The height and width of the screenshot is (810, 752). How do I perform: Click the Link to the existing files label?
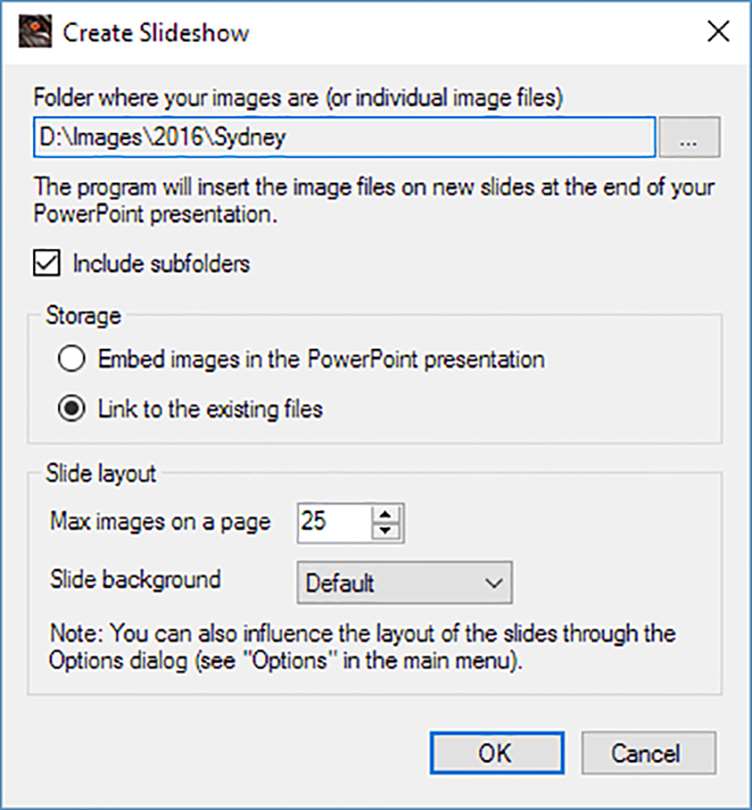[210, 409]
